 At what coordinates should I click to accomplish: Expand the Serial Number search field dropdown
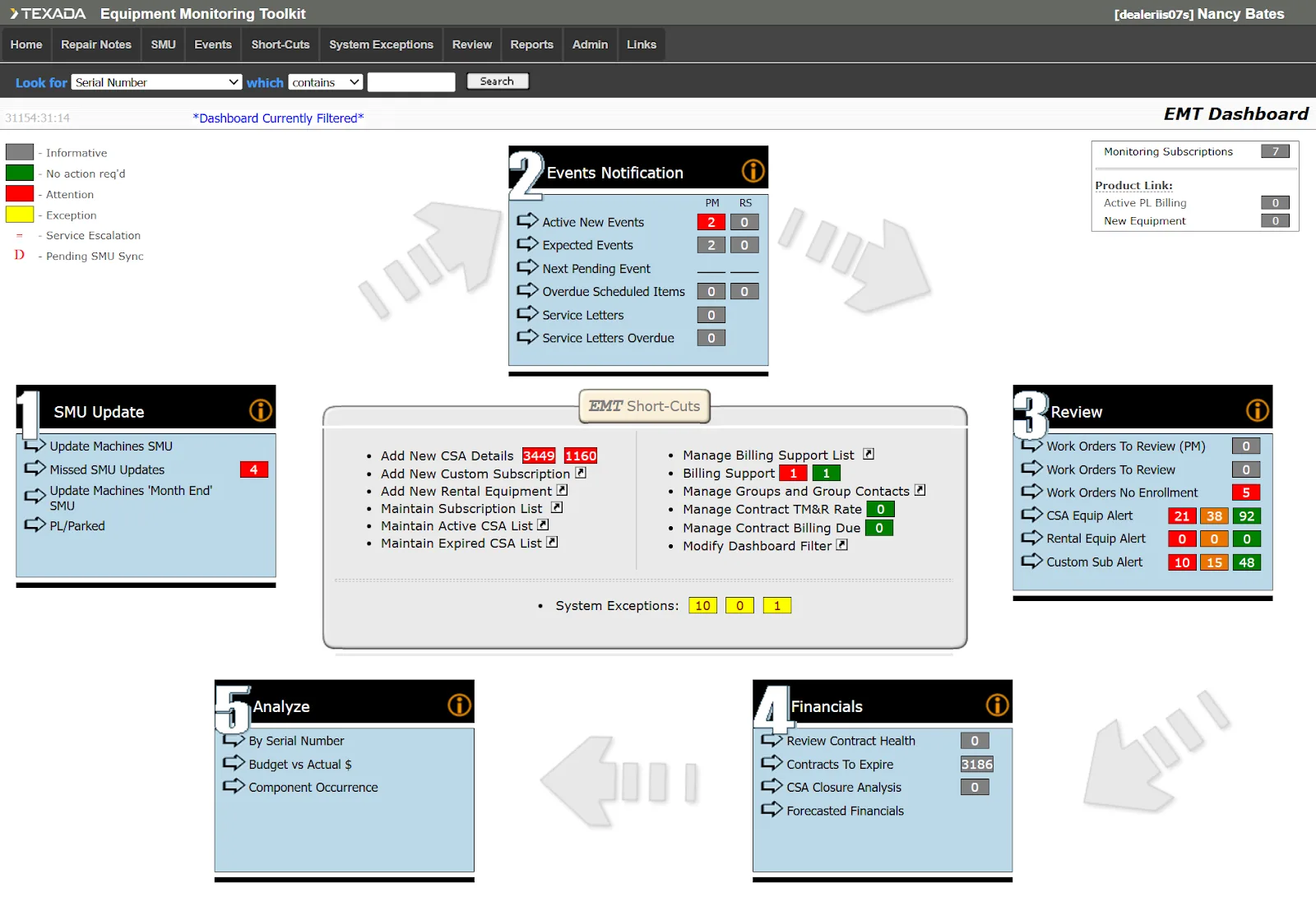click(x=156, y=82)
